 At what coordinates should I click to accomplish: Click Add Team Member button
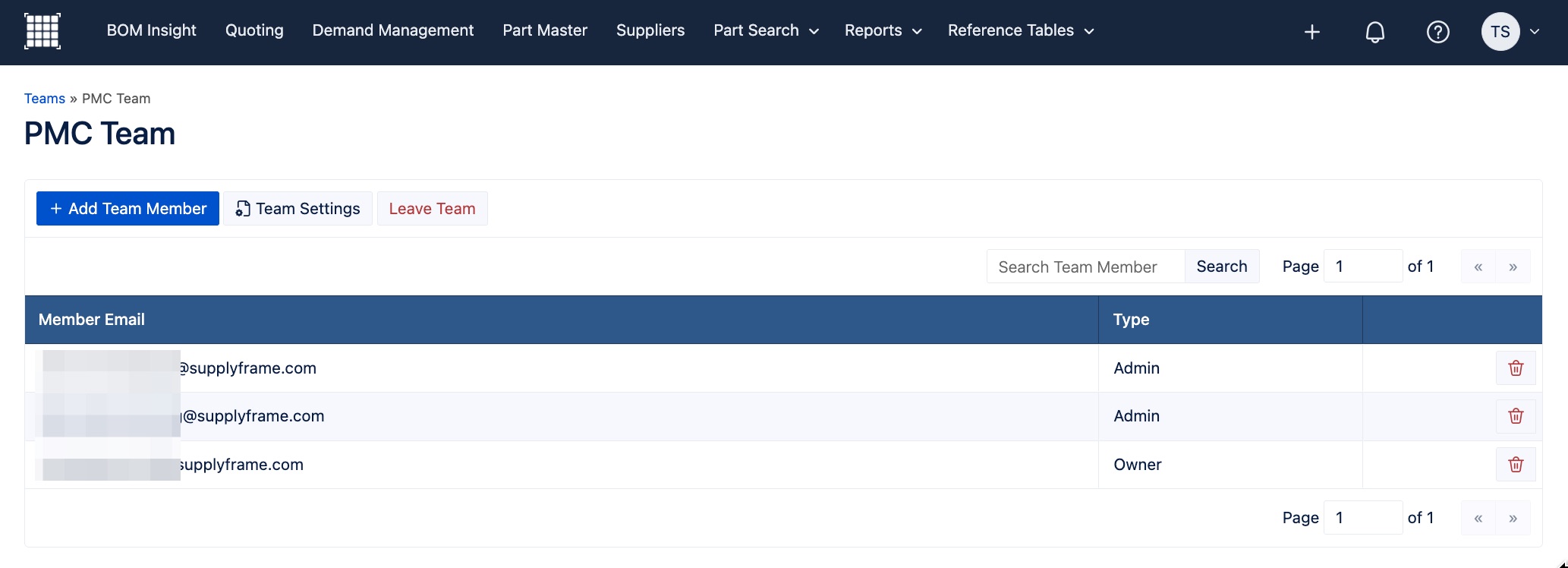click(128, 209)
